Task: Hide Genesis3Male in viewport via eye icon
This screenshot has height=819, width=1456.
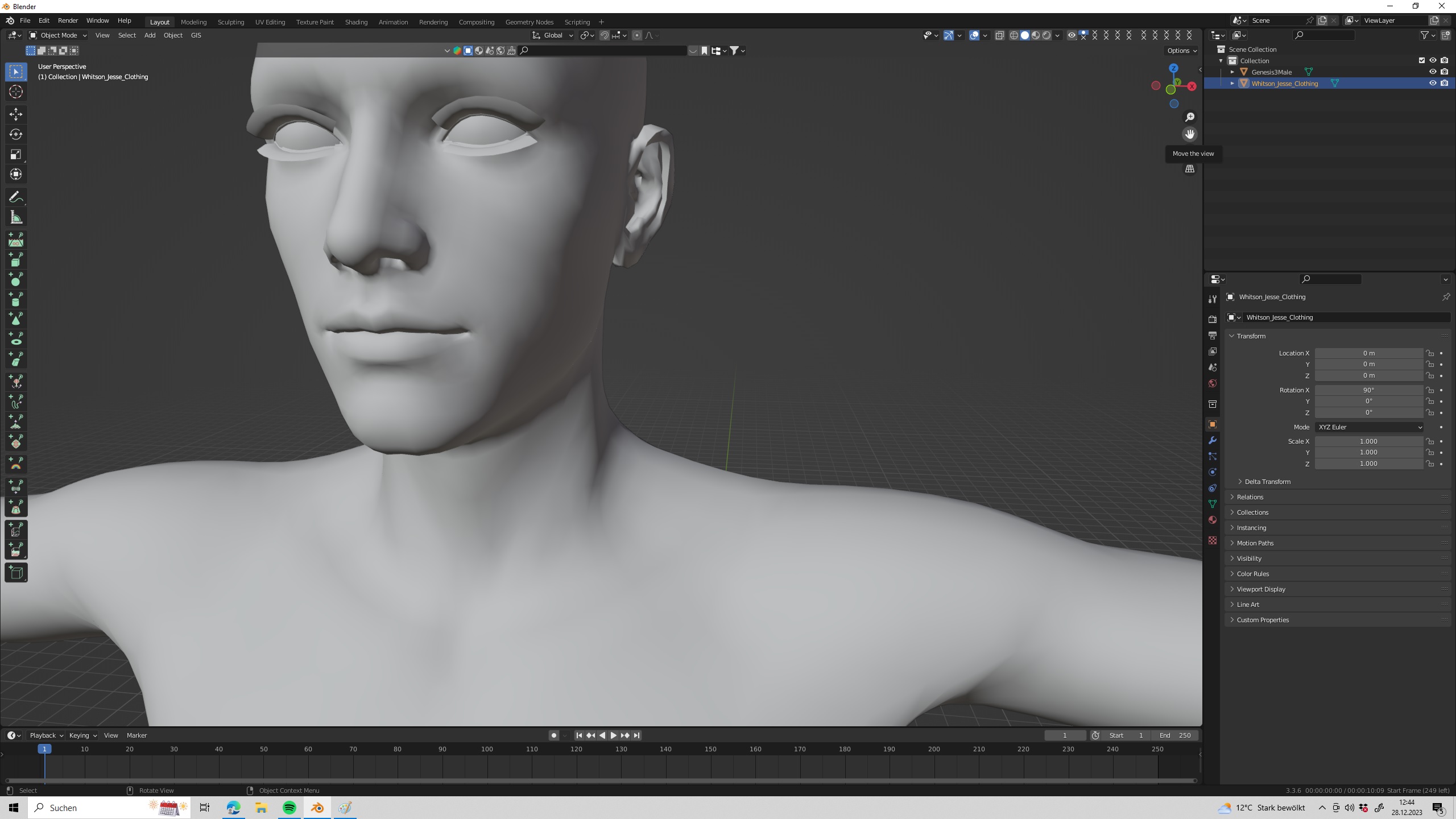Action: [x=1433, y=72]
